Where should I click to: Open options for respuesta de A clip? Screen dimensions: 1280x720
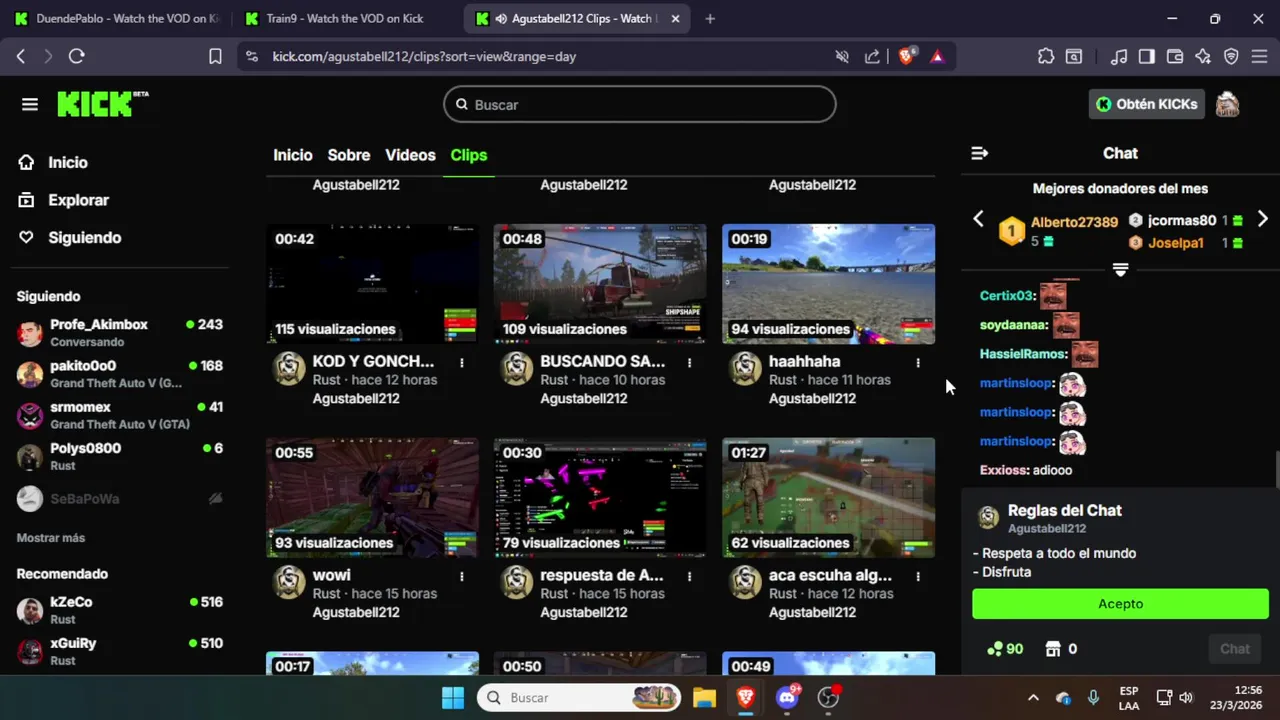point(690,576)
